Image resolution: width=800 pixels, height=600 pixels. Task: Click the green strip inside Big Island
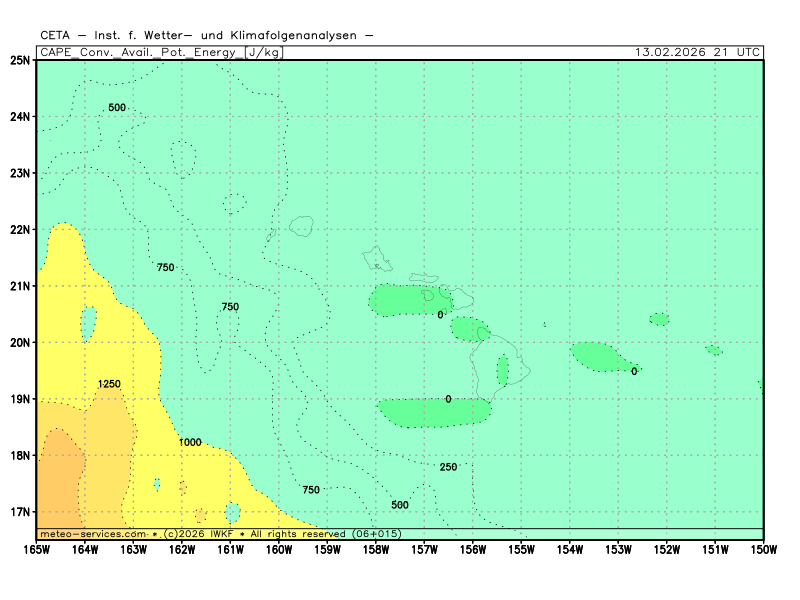tap(502, 370)
